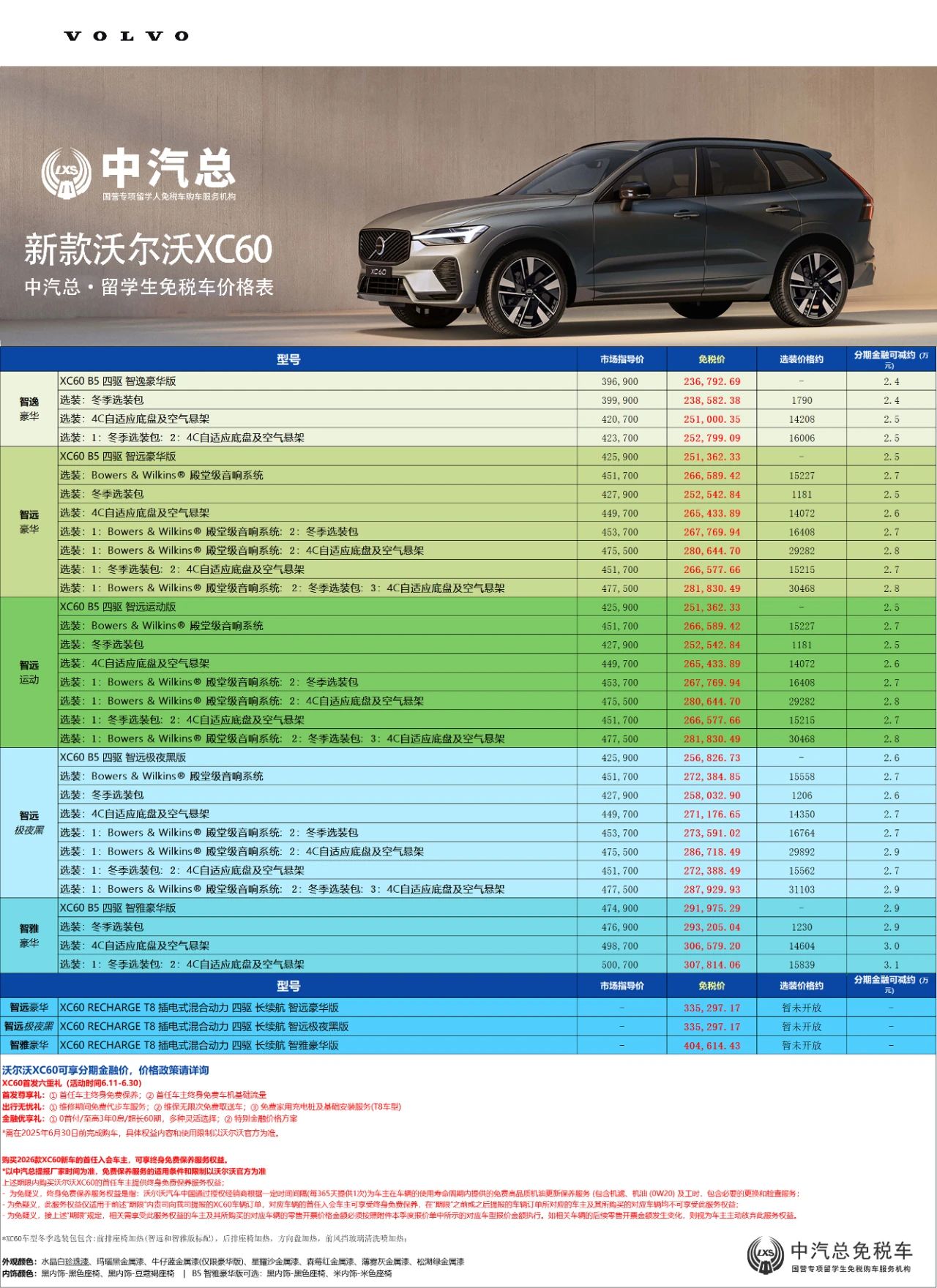This screenshot has width=937, height=1288.
Task: Select the headline 新款沃尔沃XC60
Action: coord(149,250)
